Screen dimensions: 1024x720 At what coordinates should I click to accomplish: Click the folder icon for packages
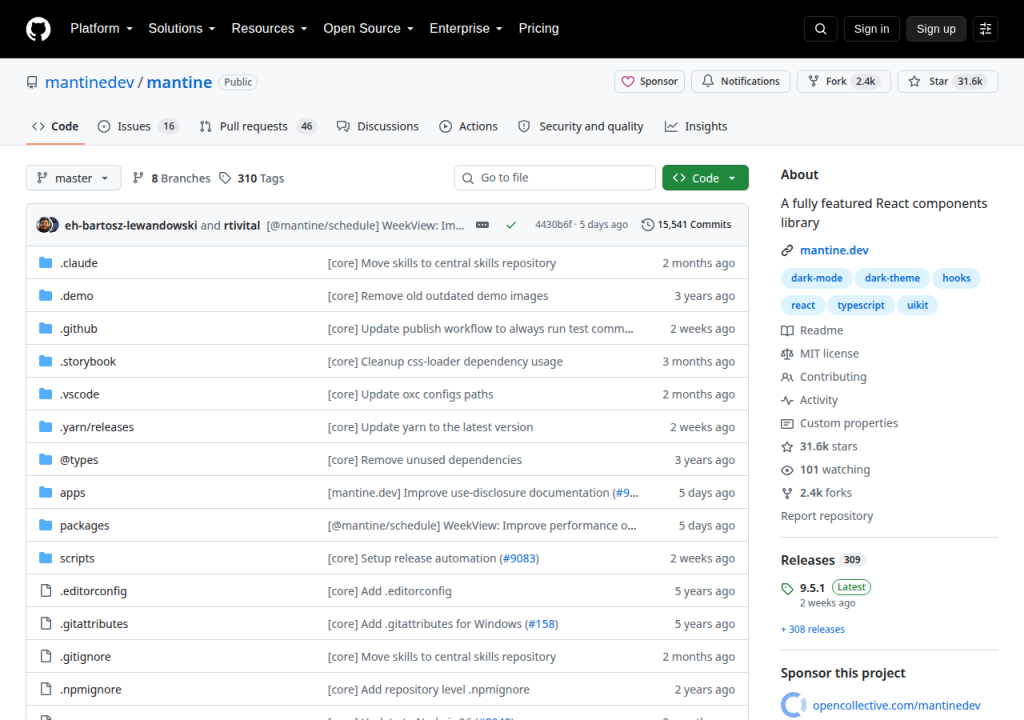[x=46, y=525]
